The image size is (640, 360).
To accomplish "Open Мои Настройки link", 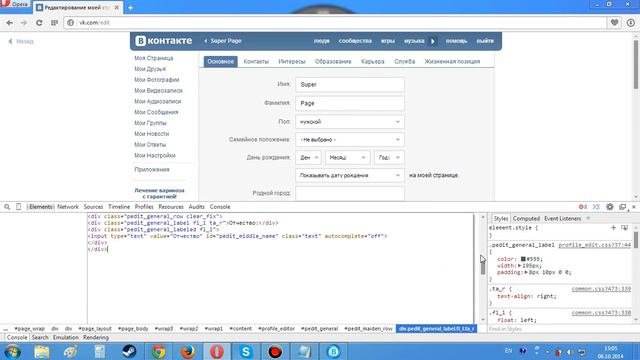I will (155, 156).
